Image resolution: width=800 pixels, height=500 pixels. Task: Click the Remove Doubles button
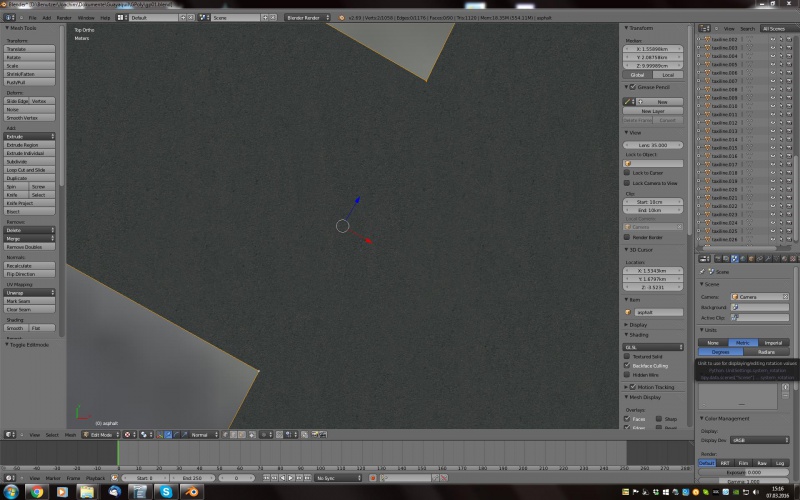click(30, 246)
